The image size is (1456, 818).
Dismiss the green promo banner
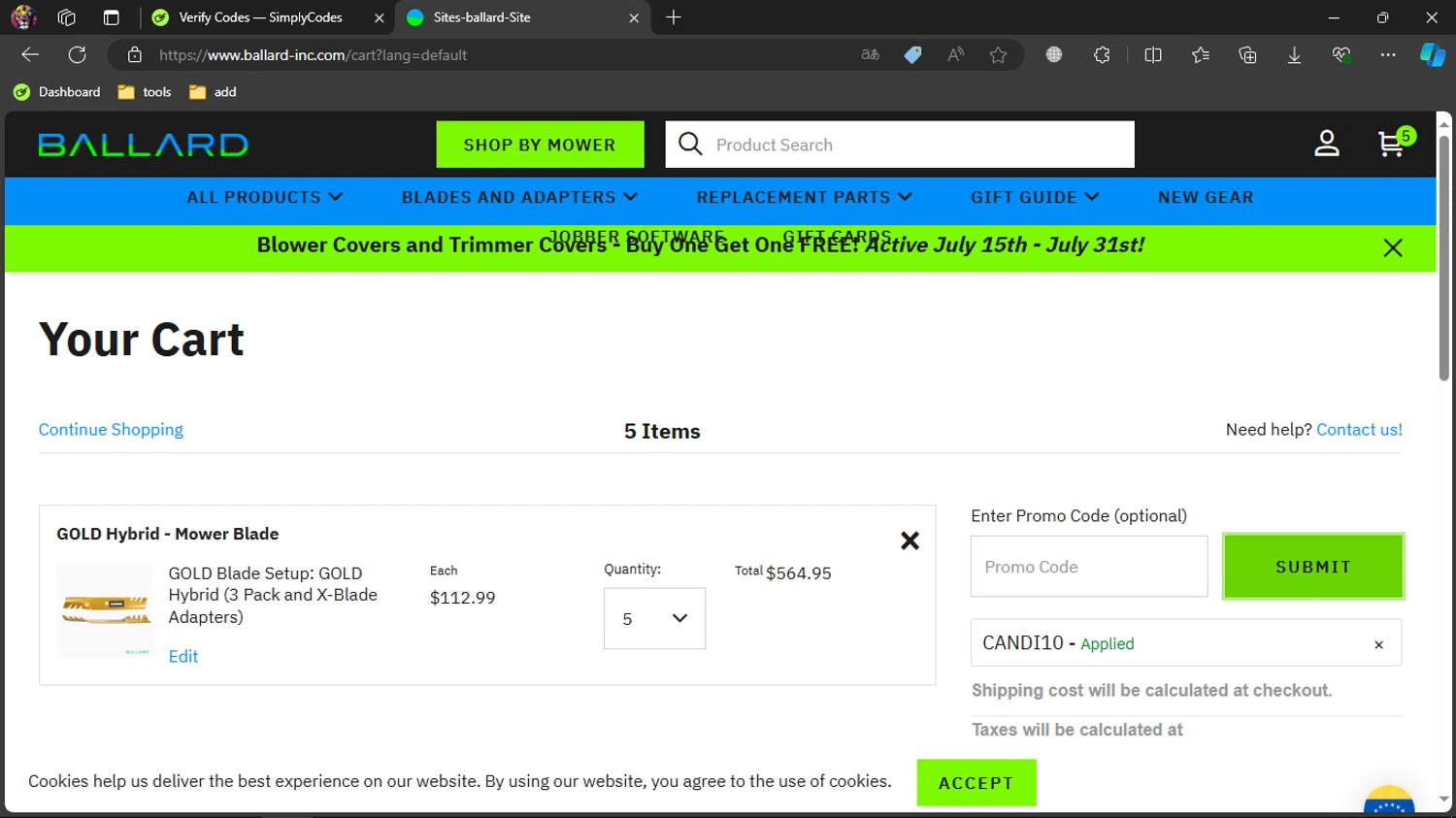pos(1393,248)
